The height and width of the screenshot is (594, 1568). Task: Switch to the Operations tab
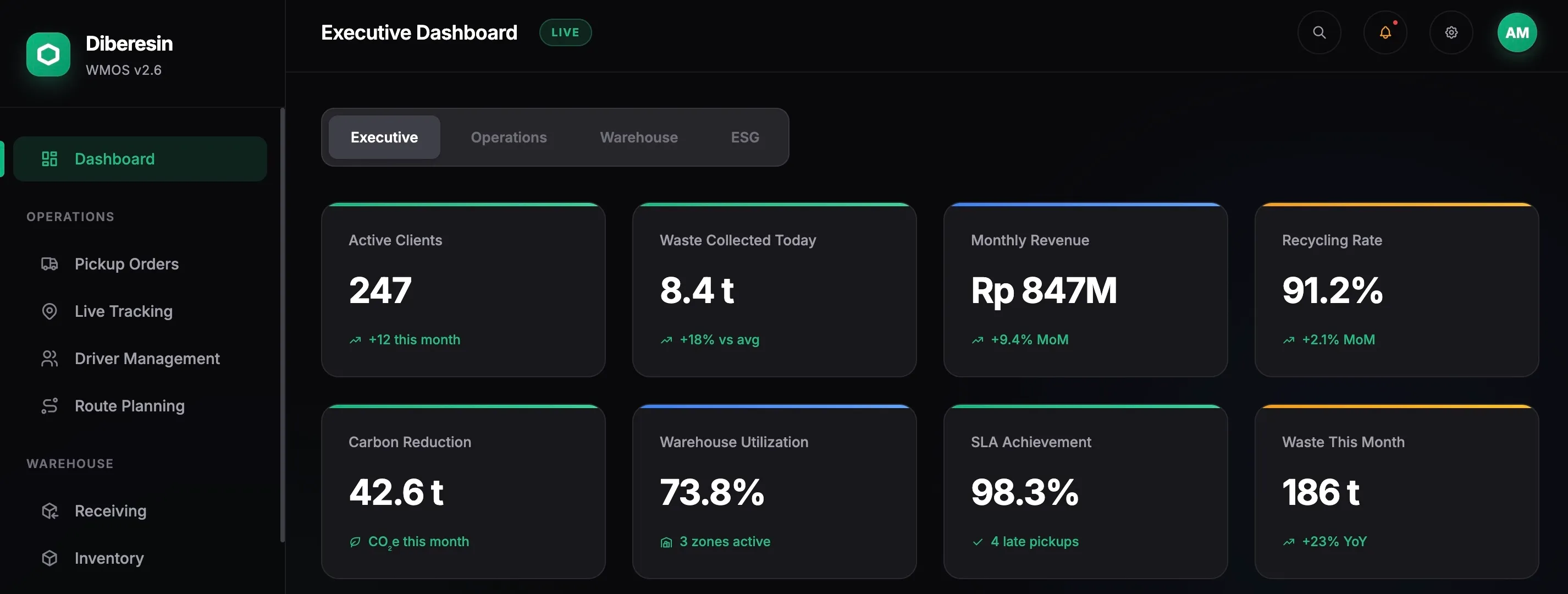coord(509,137)
